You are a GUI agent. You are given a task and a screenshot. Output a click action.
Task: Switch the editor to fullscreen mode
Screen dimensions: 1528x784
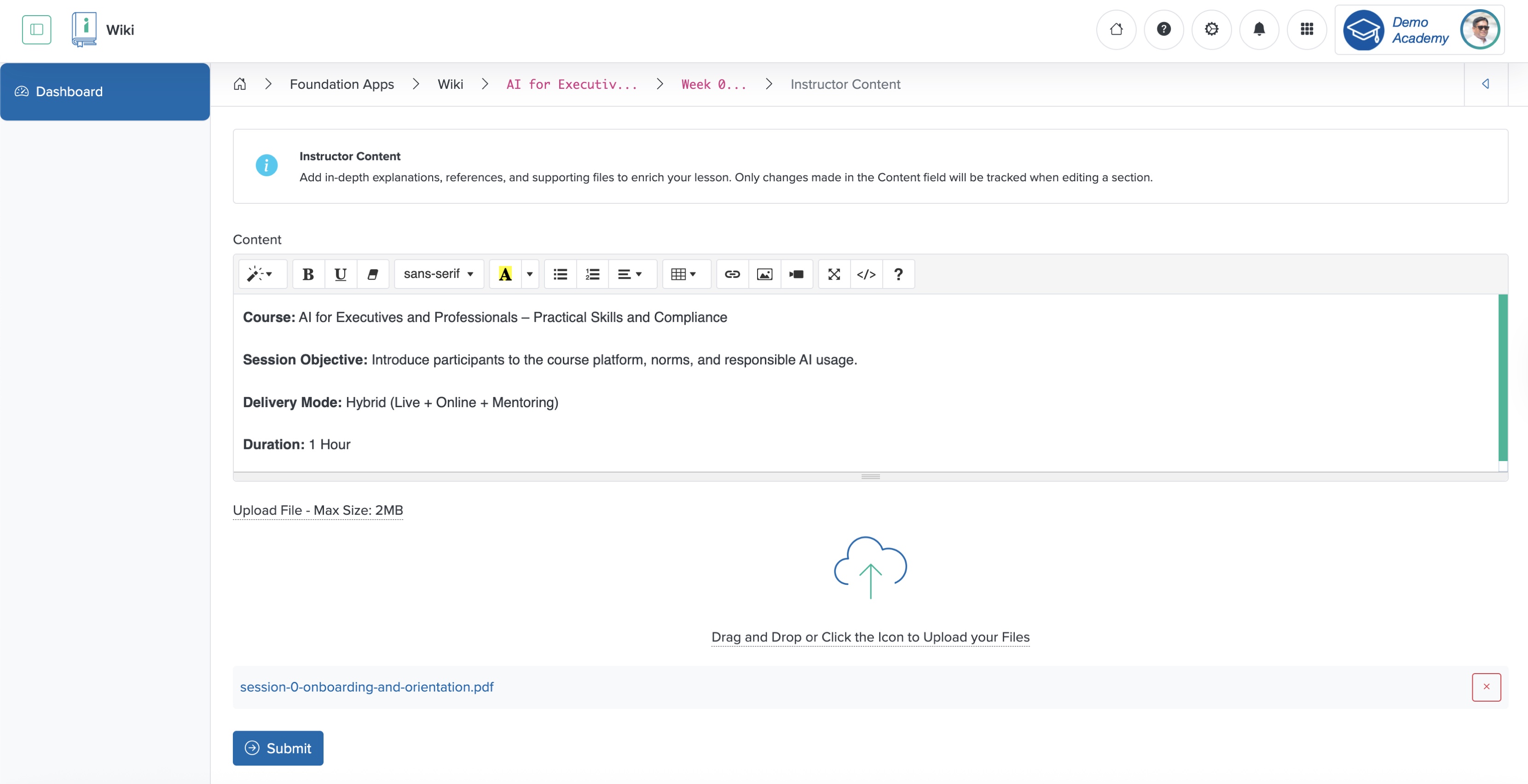pyautogui.click(x=834, y=274)
